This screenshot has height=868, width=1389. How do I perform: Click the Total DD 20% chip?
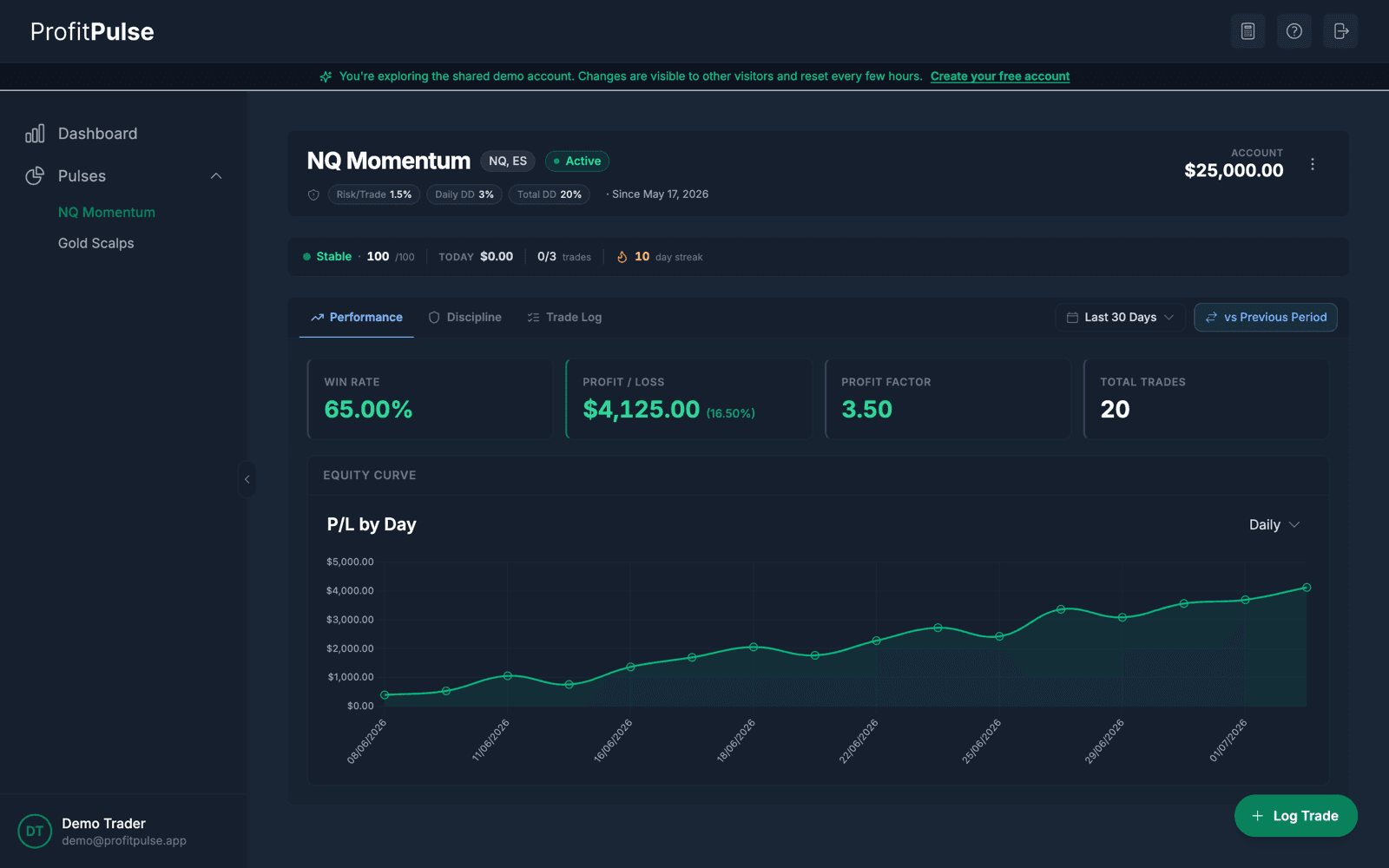pyautogui.click(x=550, y=194)
